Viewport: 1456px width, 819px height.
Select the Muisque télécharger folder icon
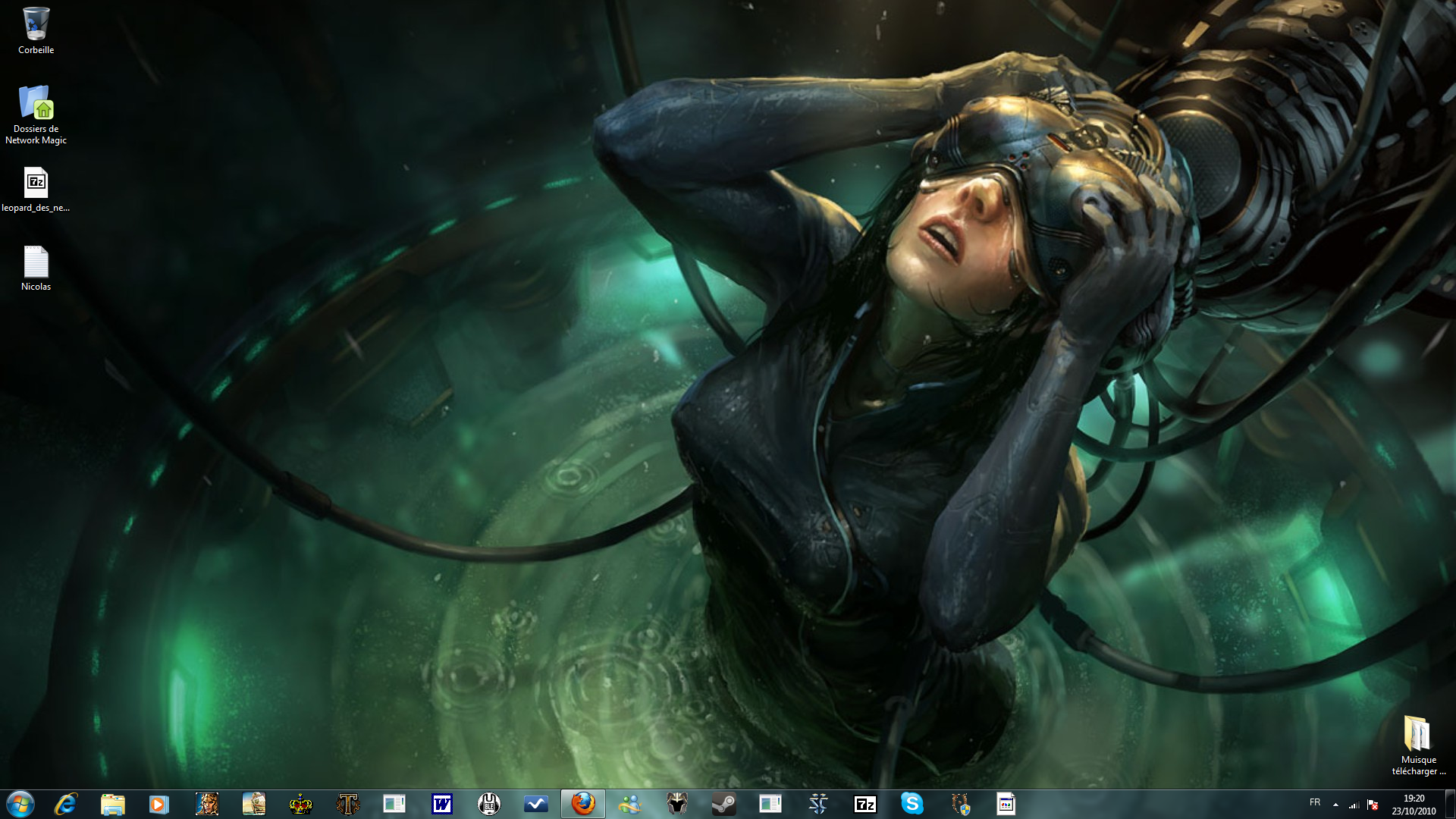click(1418, 745)
